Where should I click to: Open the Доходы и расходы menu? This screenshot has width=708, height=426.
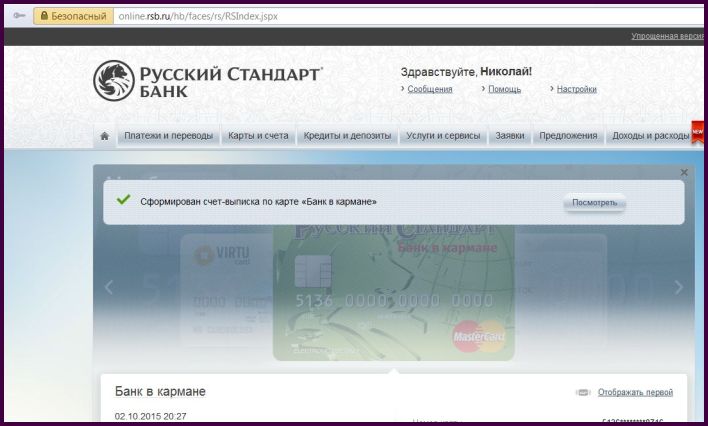[x=650, y=136]
